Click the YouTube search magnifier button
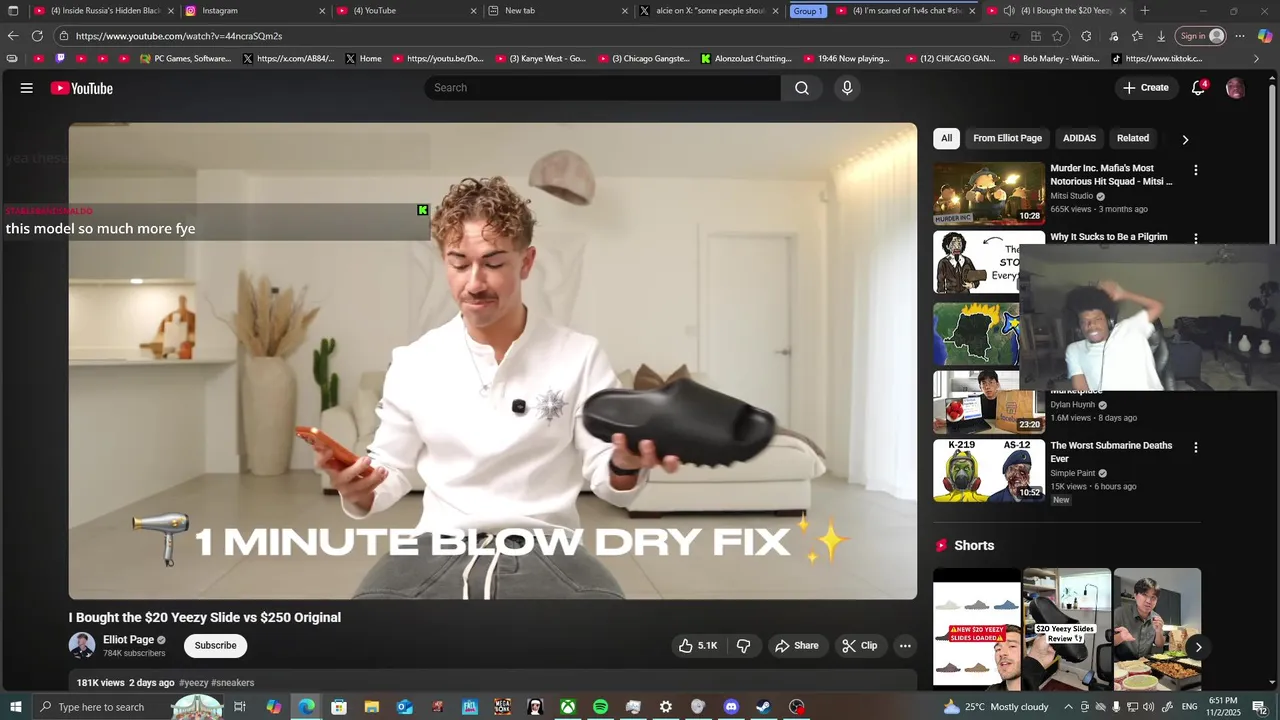 [802, 88]
